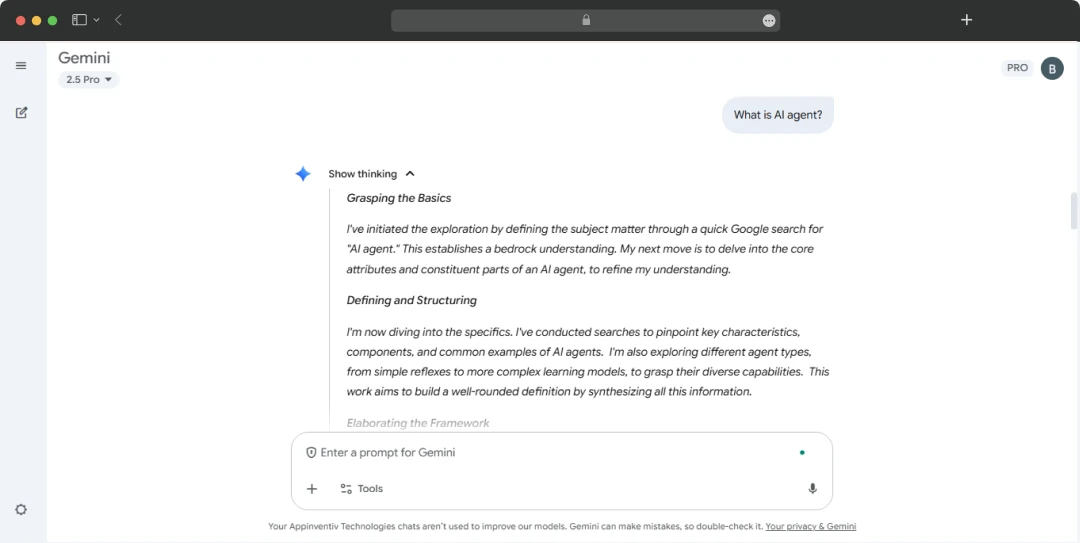Click the browser address bar
This screenshot has height=543, width=1080.
585,21
